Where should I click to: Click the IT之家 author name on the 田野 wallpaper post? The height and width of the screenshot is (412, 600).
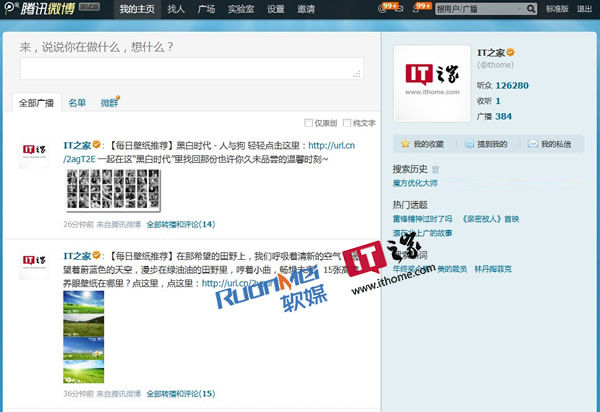[x=77, y=256]
